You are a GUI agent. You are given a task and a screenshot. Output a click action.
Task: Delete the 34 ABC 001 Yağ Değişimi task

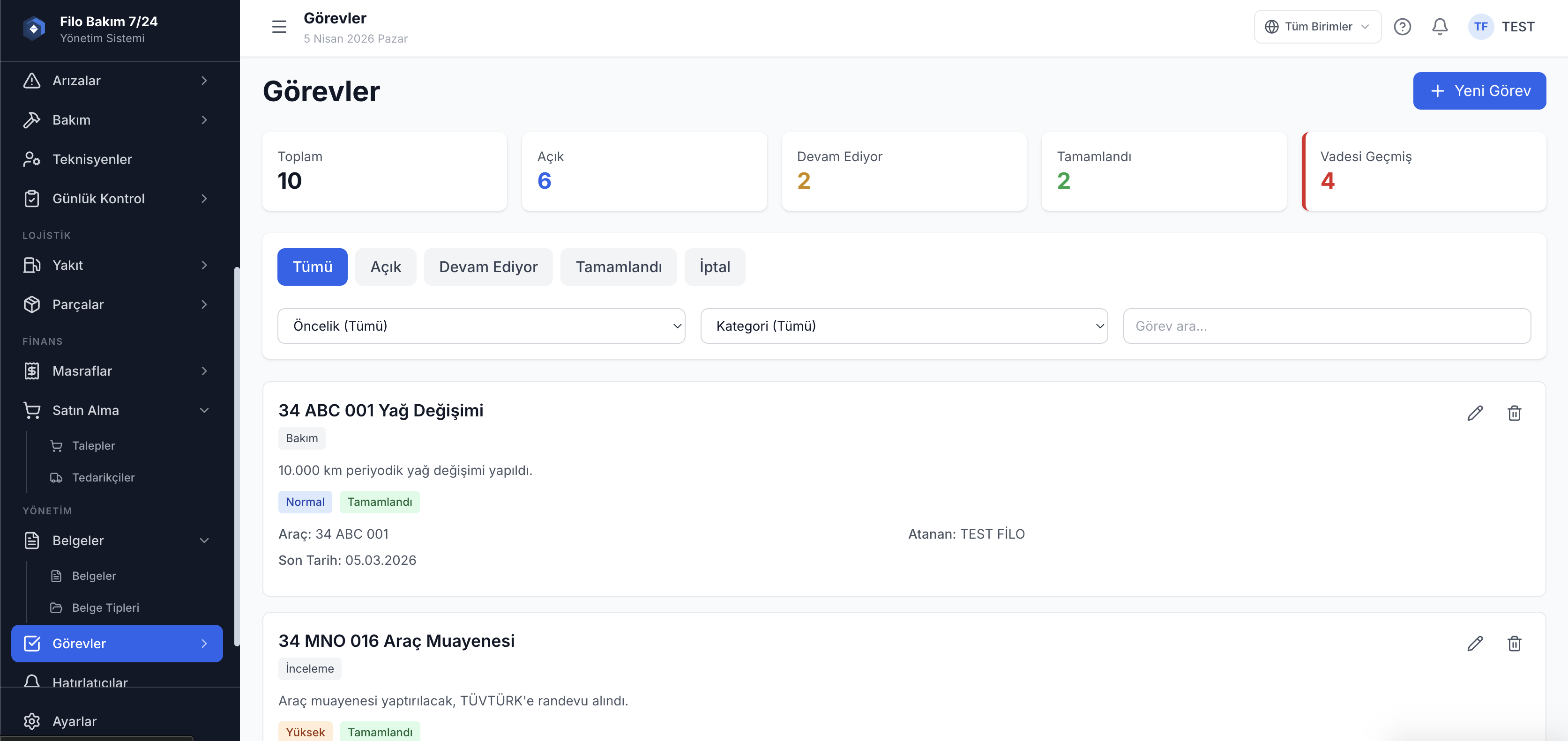point(1514,413)
